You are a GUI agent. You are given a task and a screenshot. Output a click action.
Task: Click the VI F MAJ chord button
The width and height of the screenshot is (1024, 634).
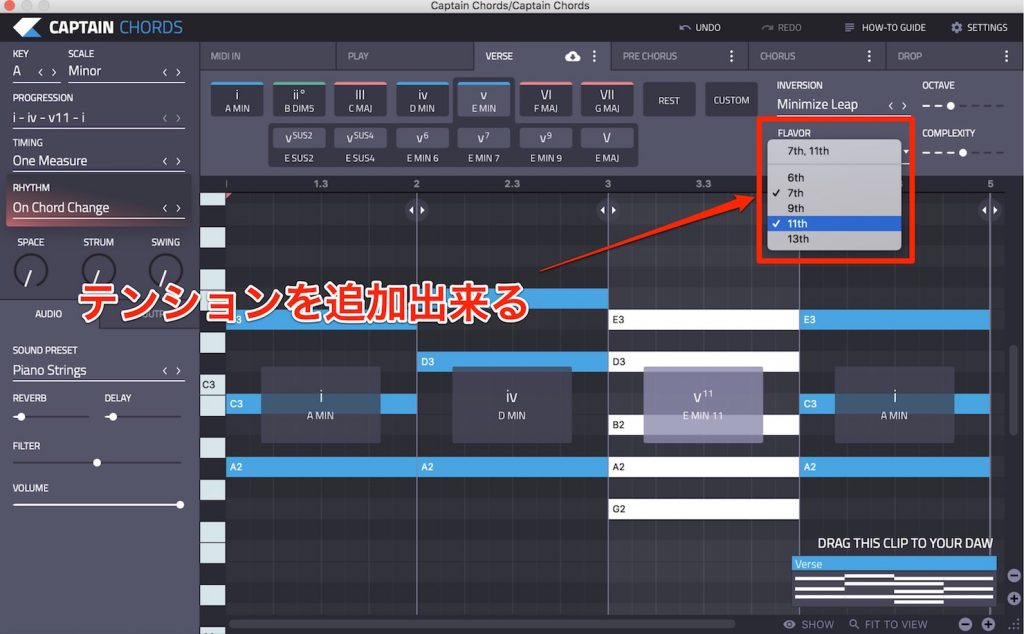(x=546, y=99)
